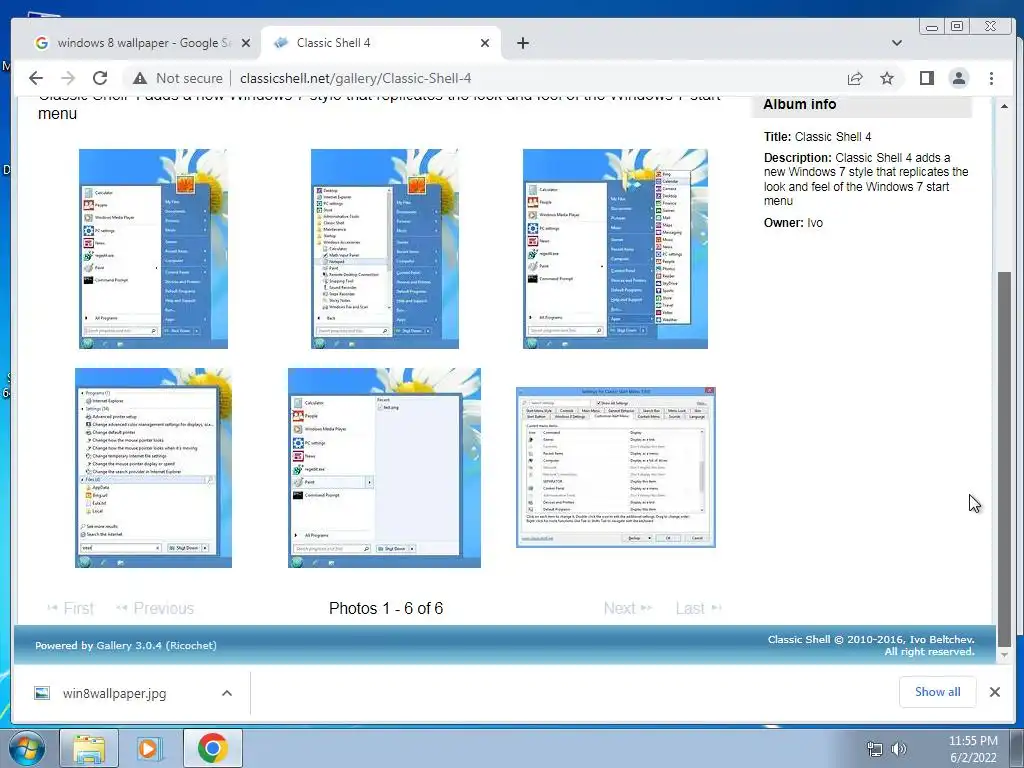Click the Owner: Ivo text
This screenshot has width=1024, height=768.
[x=793, y=223]
